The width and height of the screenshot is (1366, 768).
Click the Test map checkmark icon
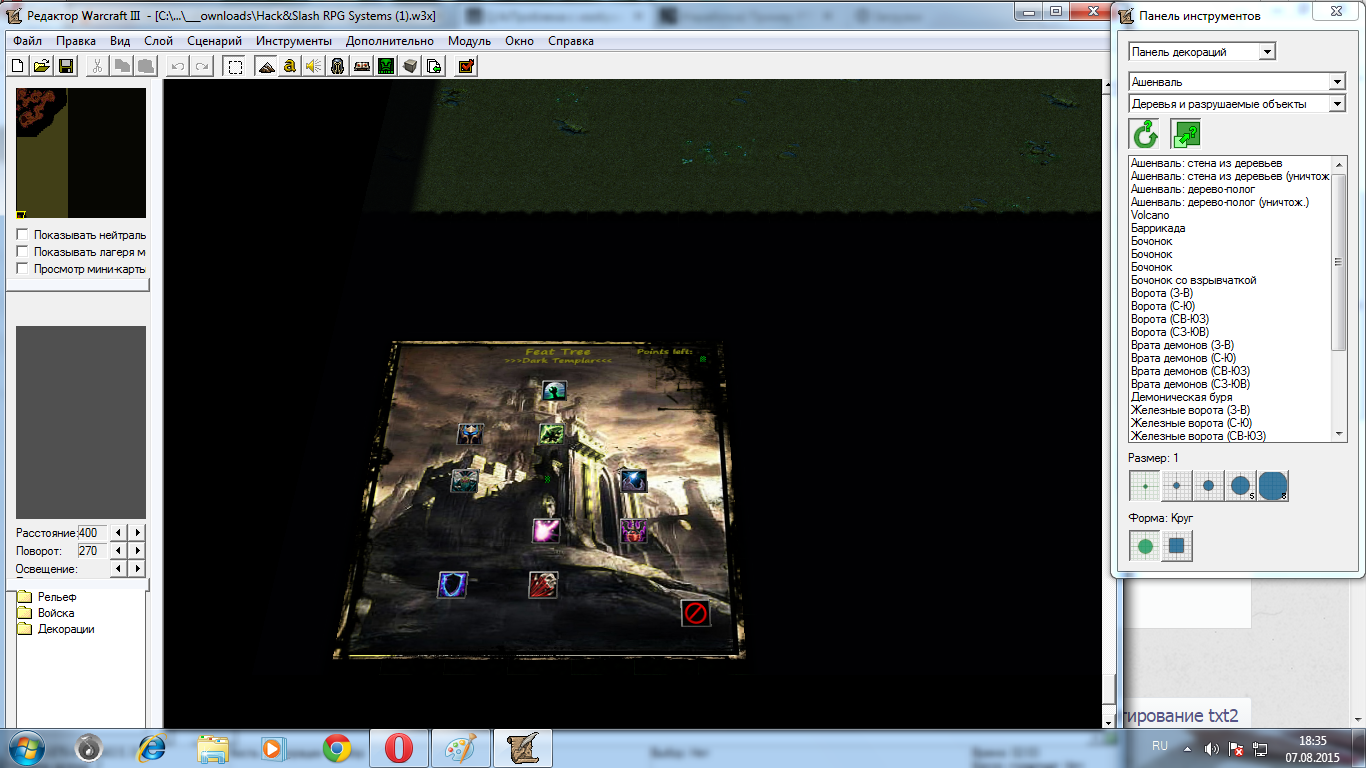(x=466, y=66)
